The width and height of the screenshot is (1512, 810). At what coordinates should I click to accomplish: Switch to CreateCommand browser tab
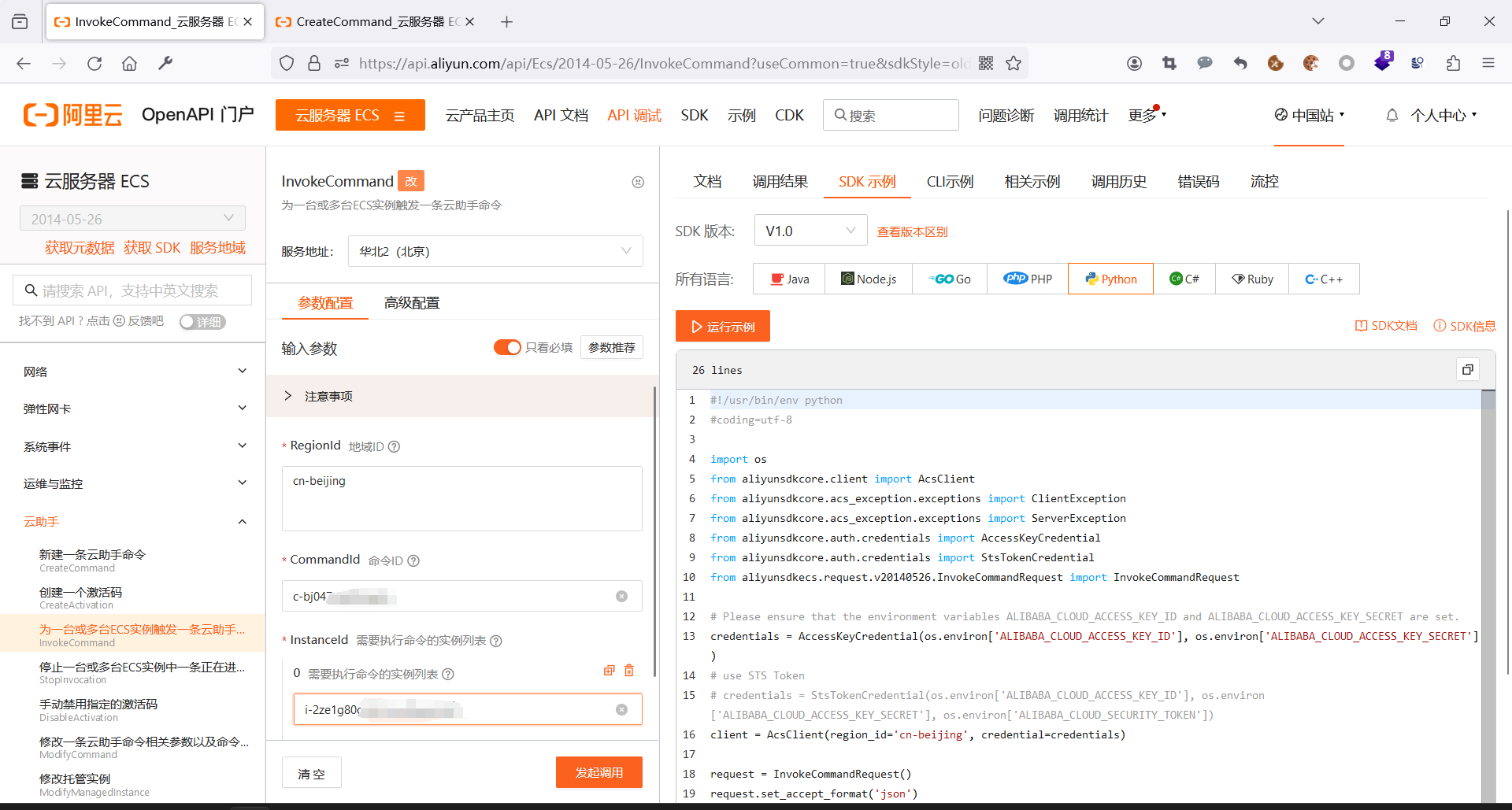click(376, 22)
